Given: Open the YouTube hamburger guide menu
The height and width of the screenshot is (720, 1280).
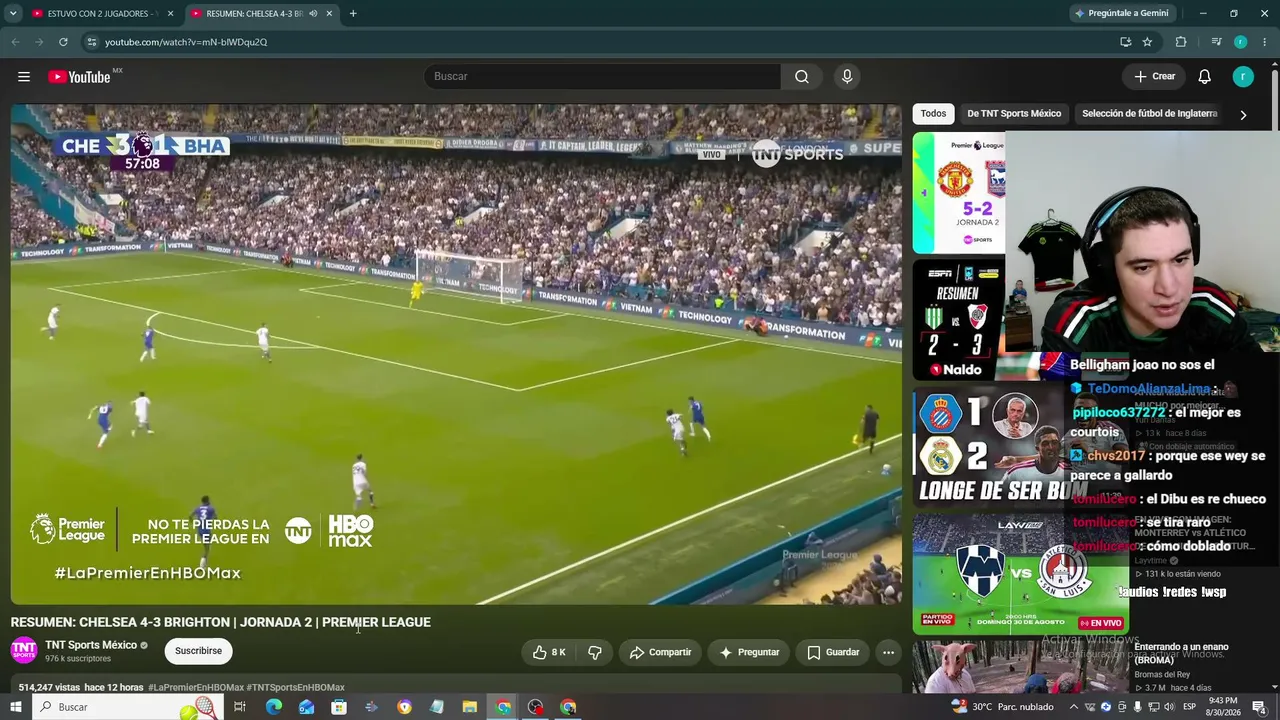Looking at the screenshot, I should [24, 77].
